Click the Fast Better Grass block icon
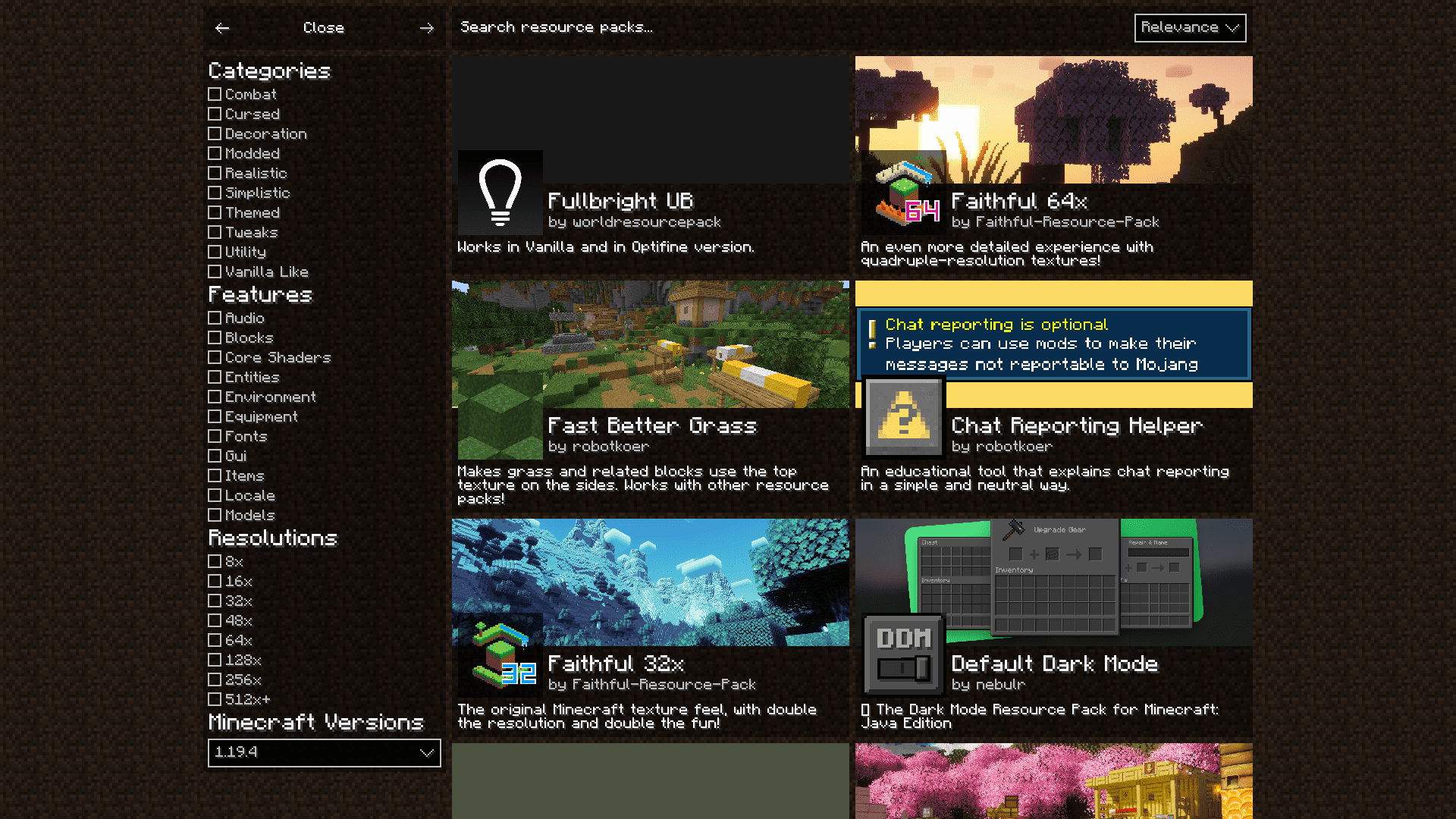 pyautogui.click(x=500, y=417)
